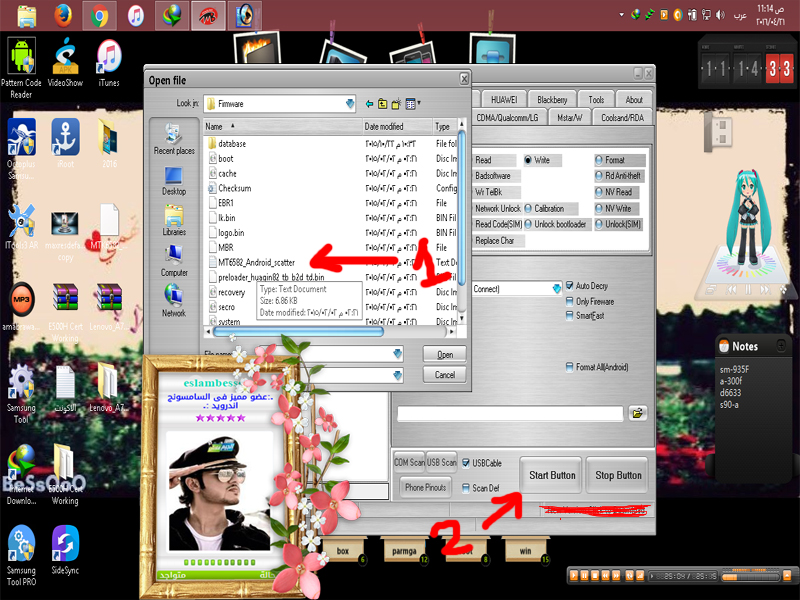Go to Computer in Open file sidebar
This screenshot has width=800, height=600.
174,261
